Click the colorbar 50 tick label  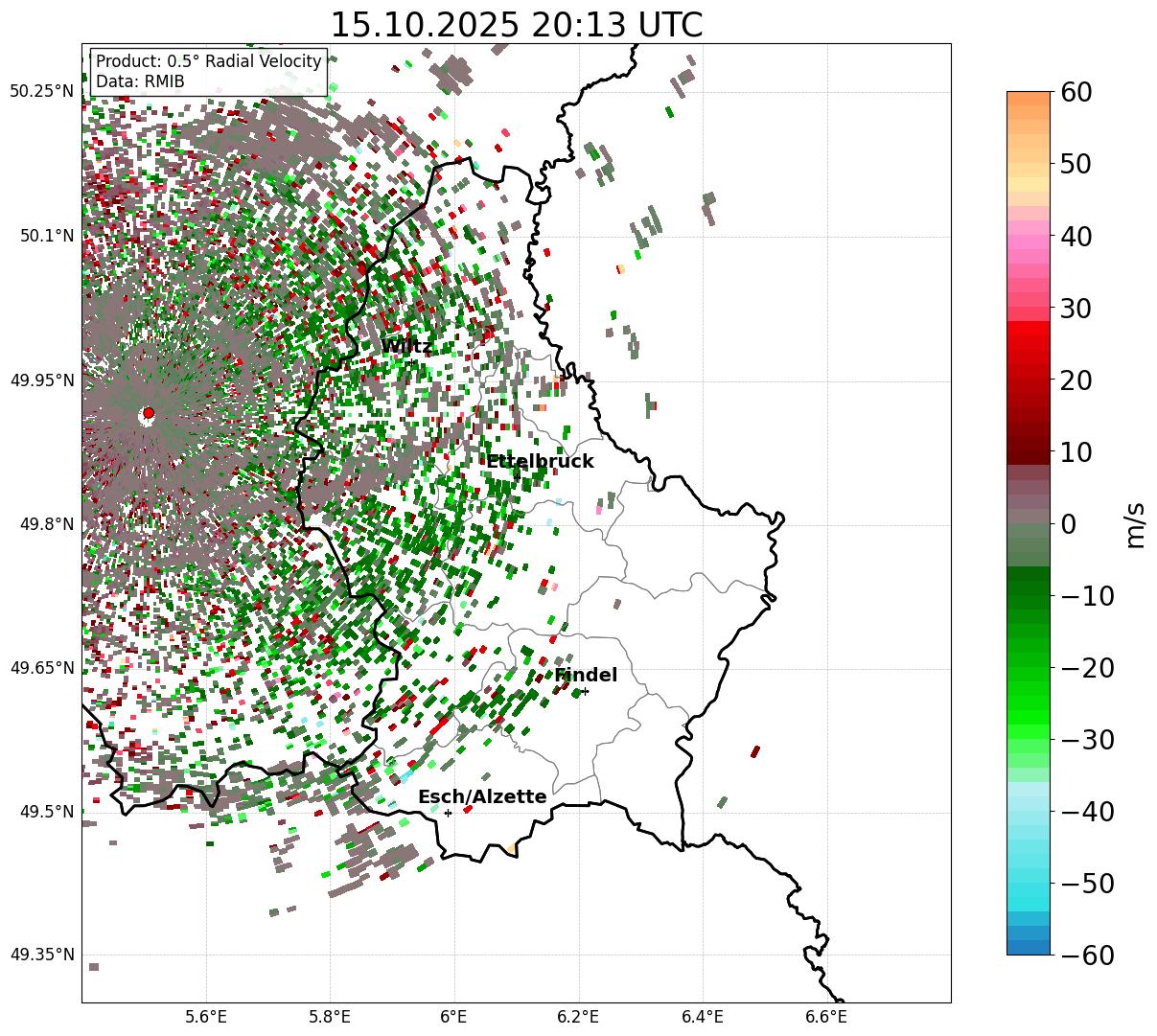[1075, 164]
